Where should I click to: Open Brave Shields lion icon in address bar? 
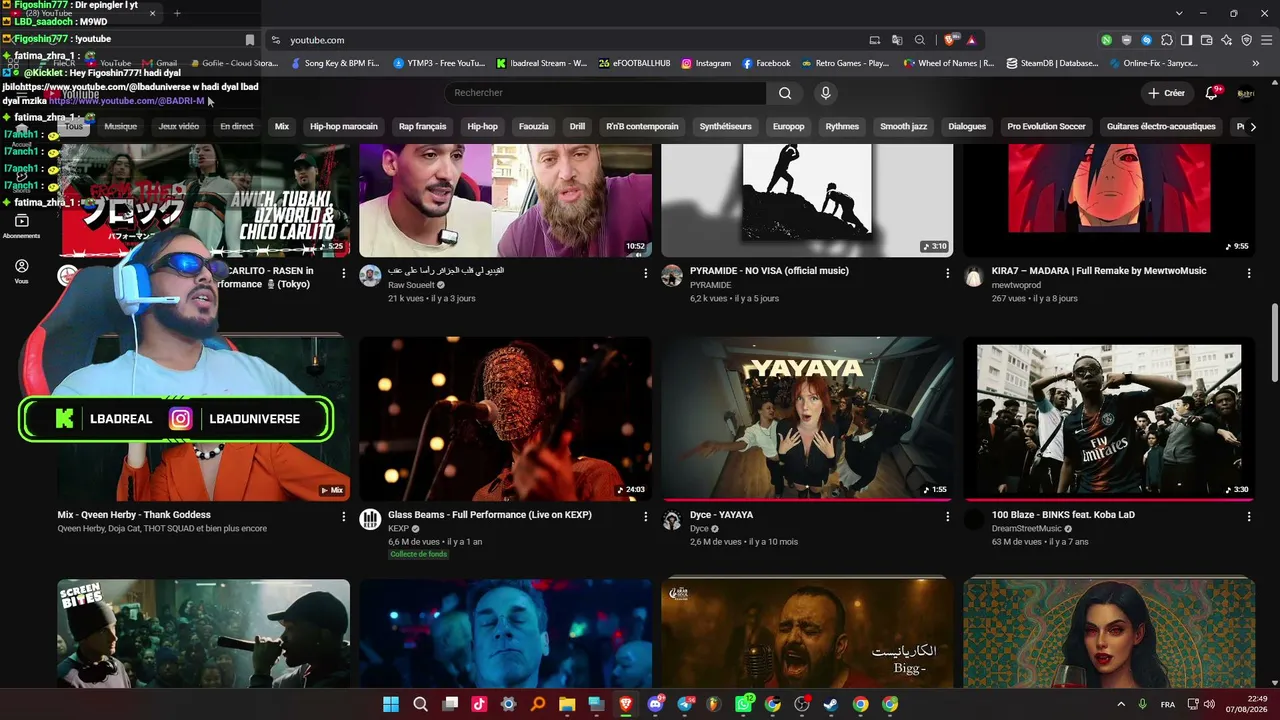pyautogui.click(x=950, y=40)
